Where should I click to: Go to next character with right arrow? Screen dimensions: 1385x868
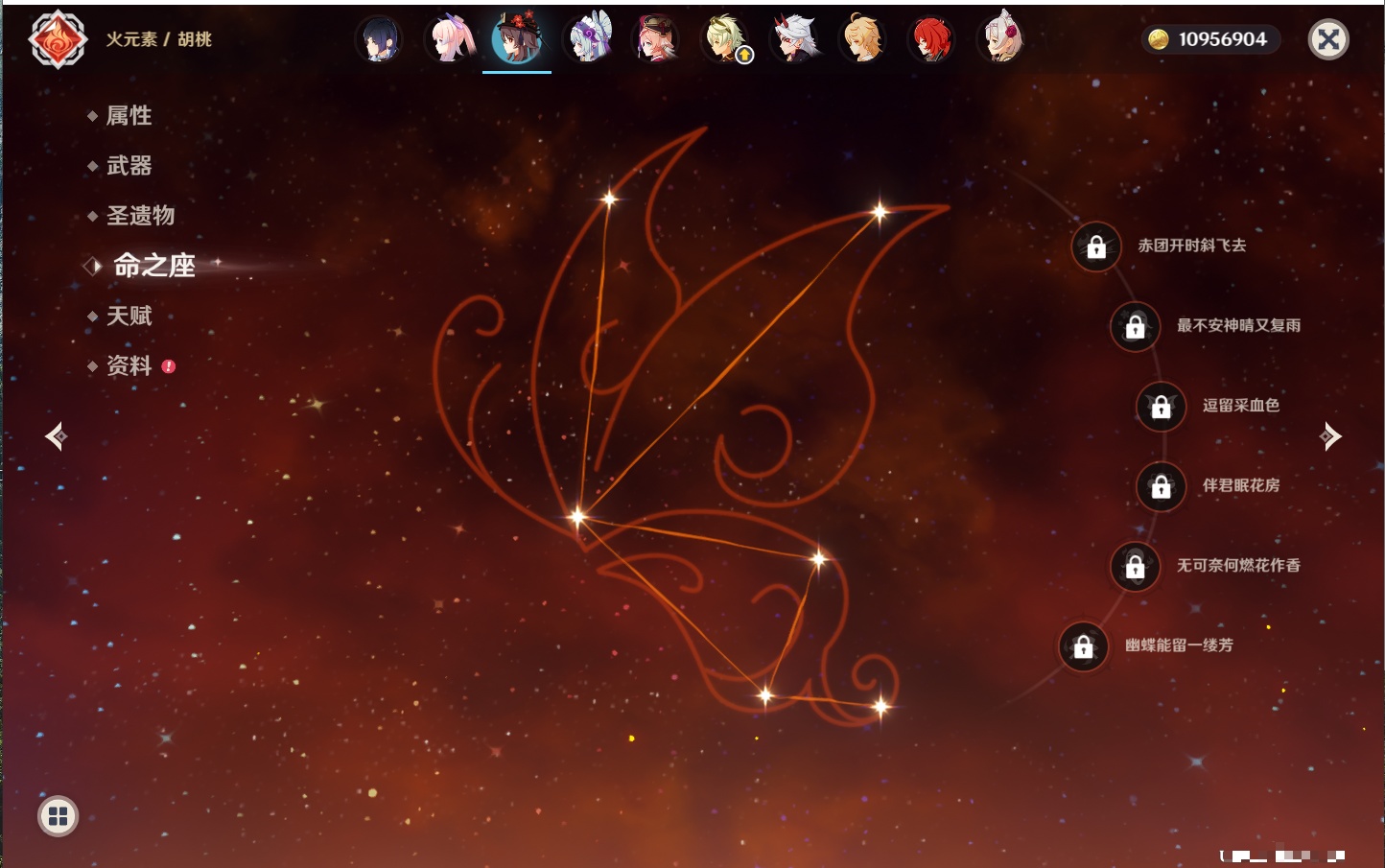tap(1329, 436)
